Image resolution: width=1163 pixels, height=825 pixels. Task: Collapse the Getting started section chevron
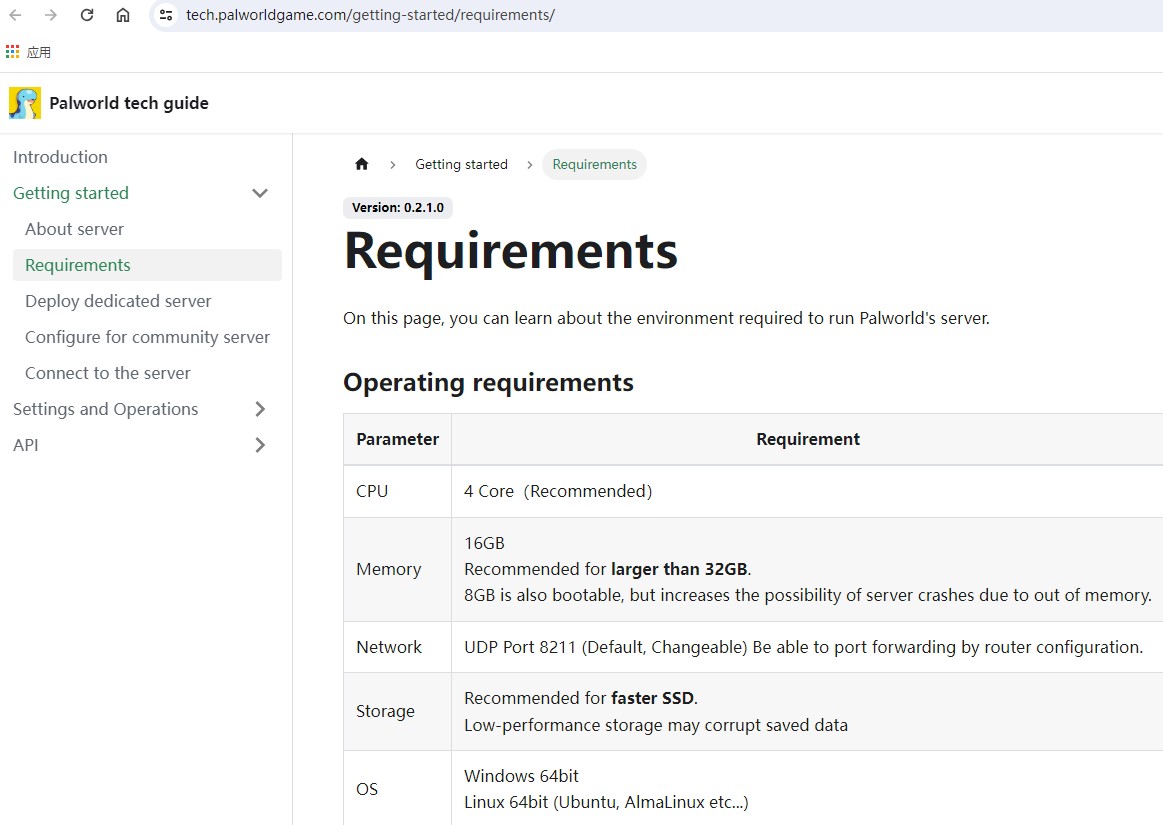pyautogui.click(x=260, y=193)
